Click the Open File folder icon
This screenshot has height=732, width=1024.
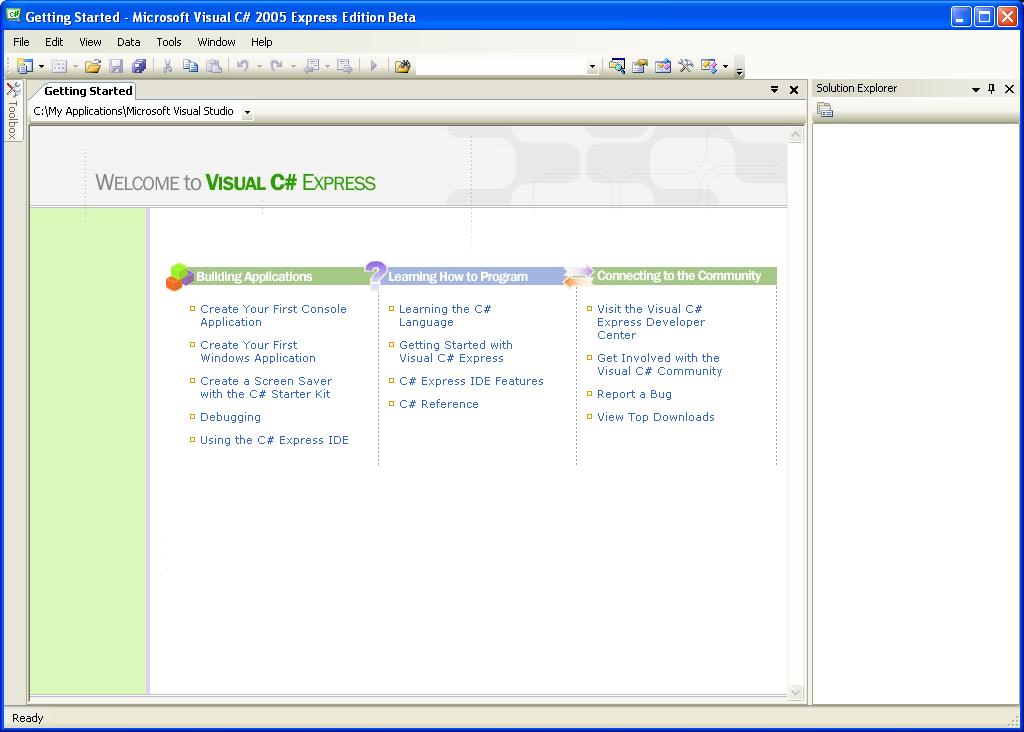pyautogui.click(x=93, y=66)
